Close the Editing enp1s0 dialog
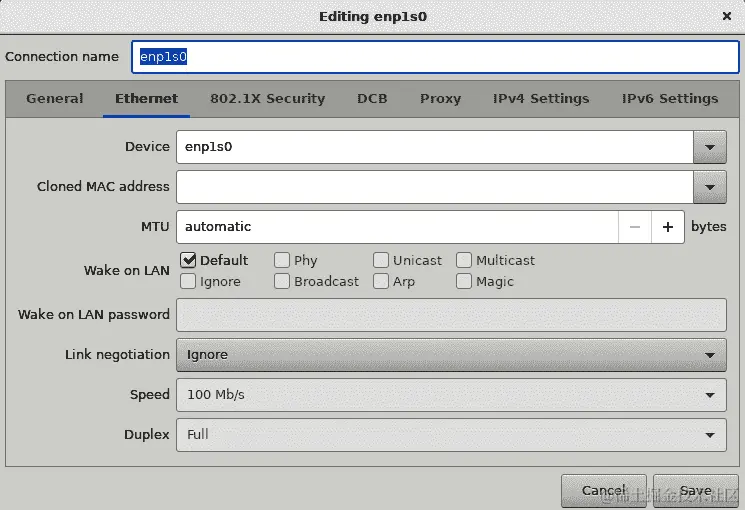Image resolution: width=745 pixels, height=510 pixels. pyautogui.click(x=726, y=16)
